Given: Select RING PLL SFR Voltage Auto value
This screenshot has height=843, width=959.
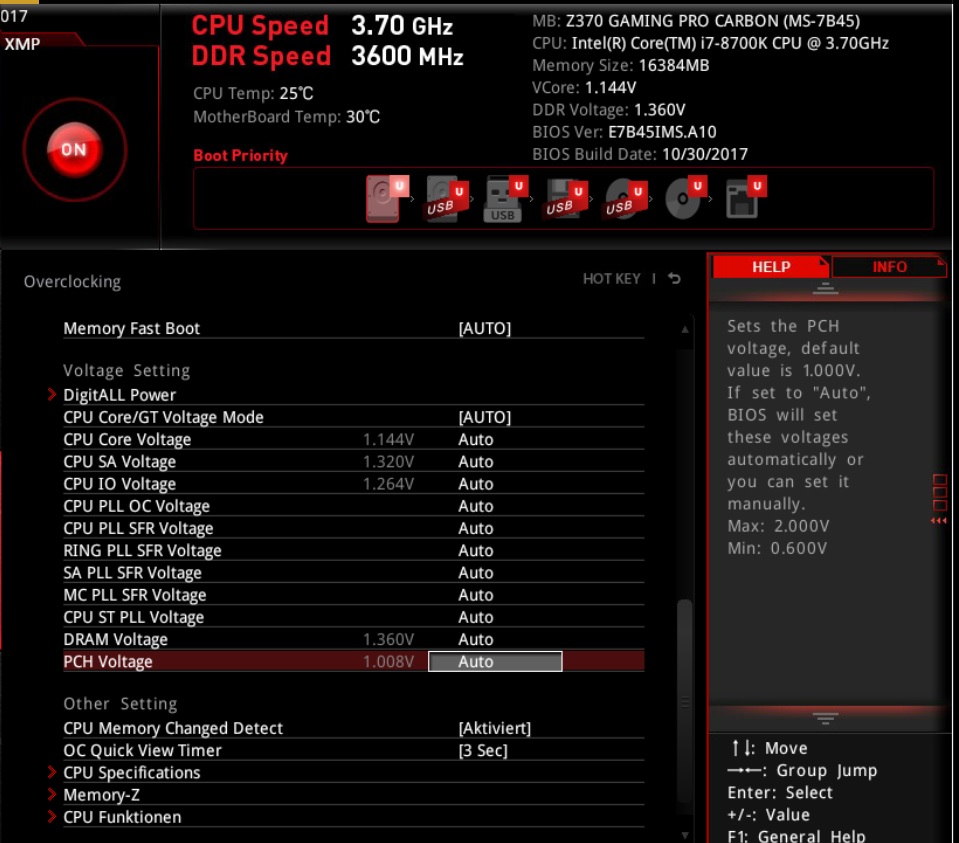Looking at the screenshot, I should tap(476, 551).
